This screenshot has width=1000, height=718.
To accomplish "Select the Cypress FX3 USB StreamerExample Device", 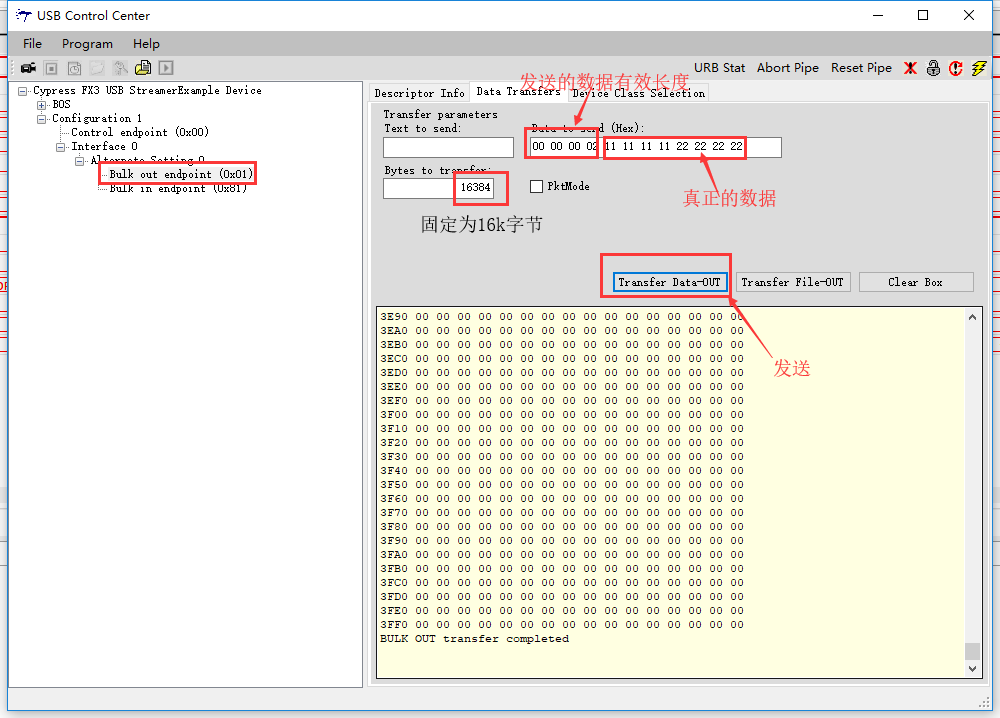I will (x=147, y=91).
